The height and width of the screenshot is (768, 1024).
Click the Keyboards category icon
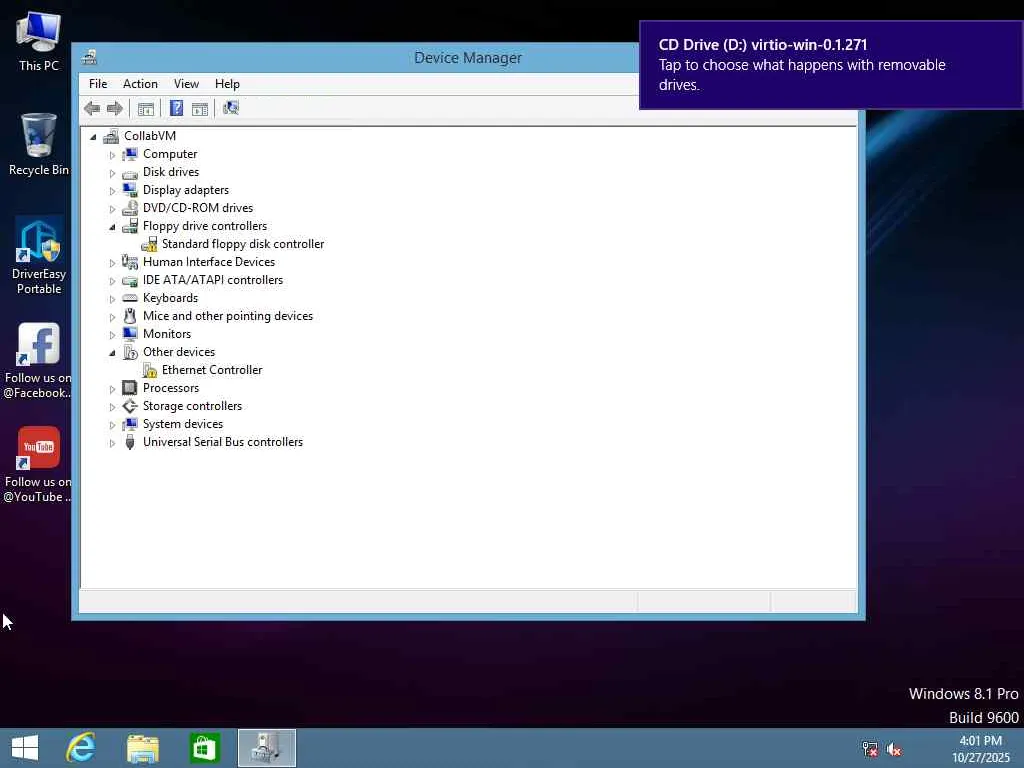pos(130,298)
